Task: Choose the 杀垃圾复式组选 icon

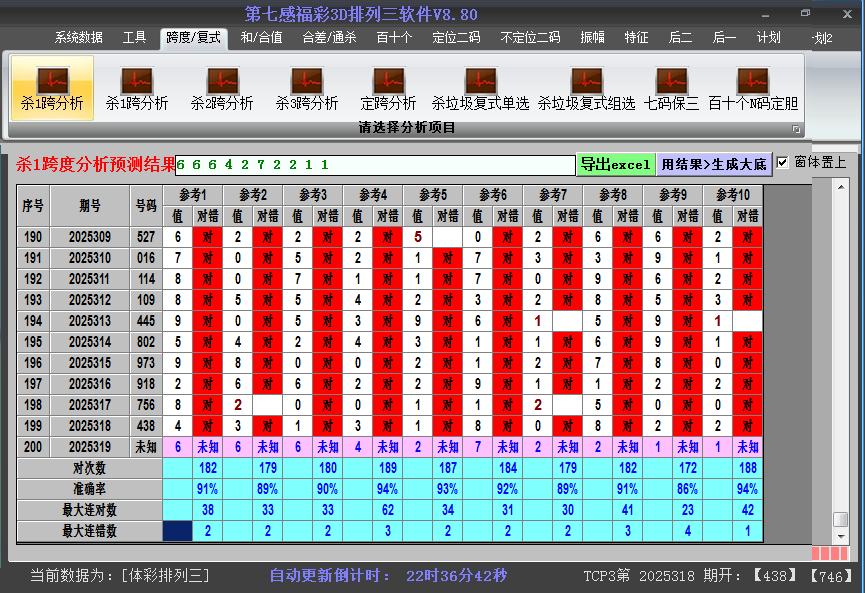Action: click(x=586, y=88)
